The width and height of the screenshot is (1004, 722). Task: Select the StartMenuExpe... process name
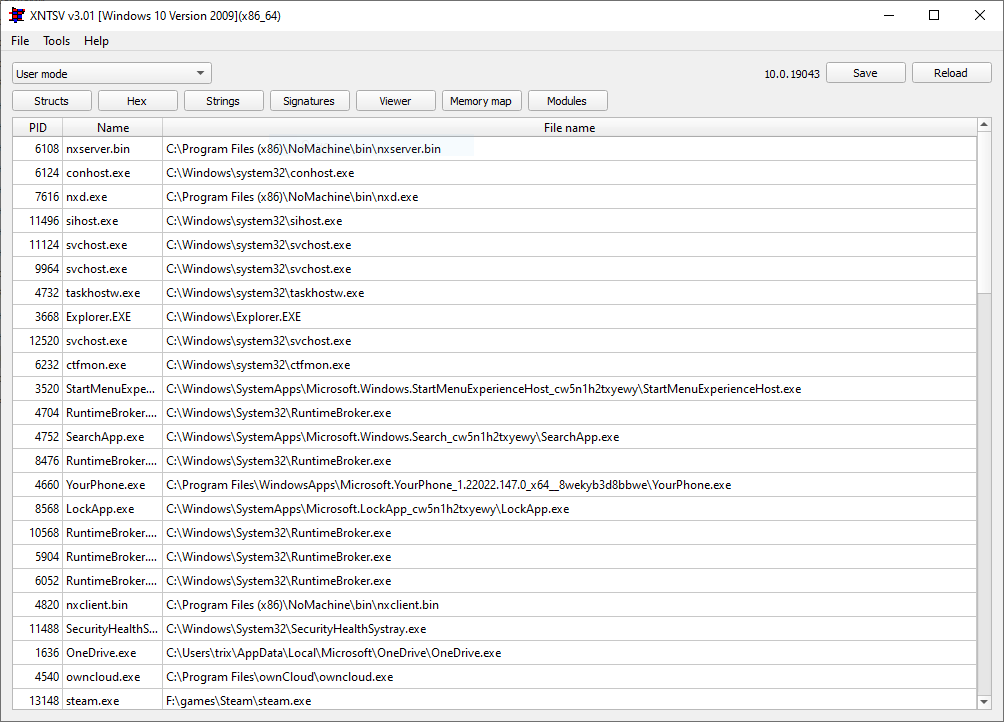(111, 389)
